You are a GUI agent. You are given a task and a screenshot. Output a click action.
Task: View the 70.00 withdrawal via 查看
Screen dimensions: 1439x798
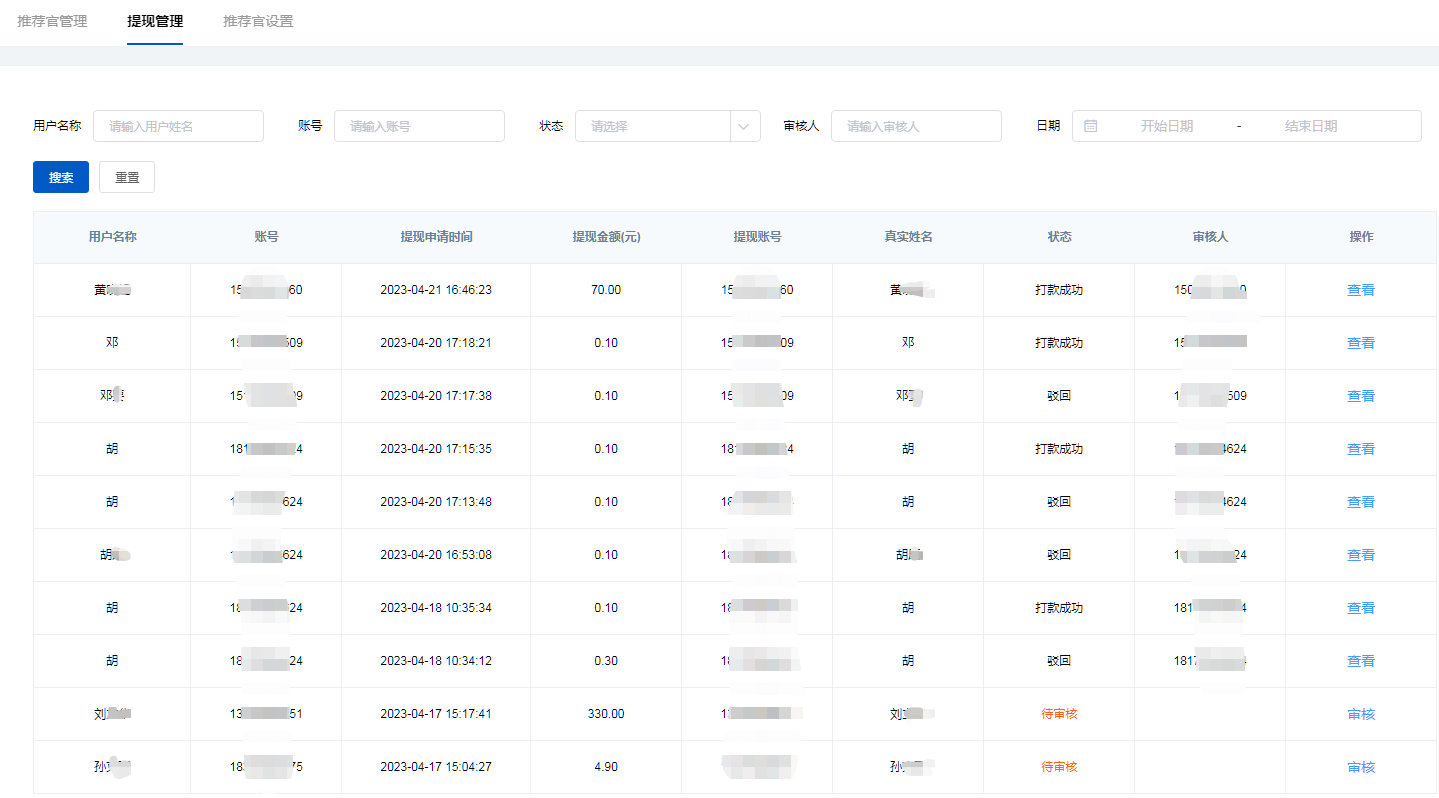1361,290
